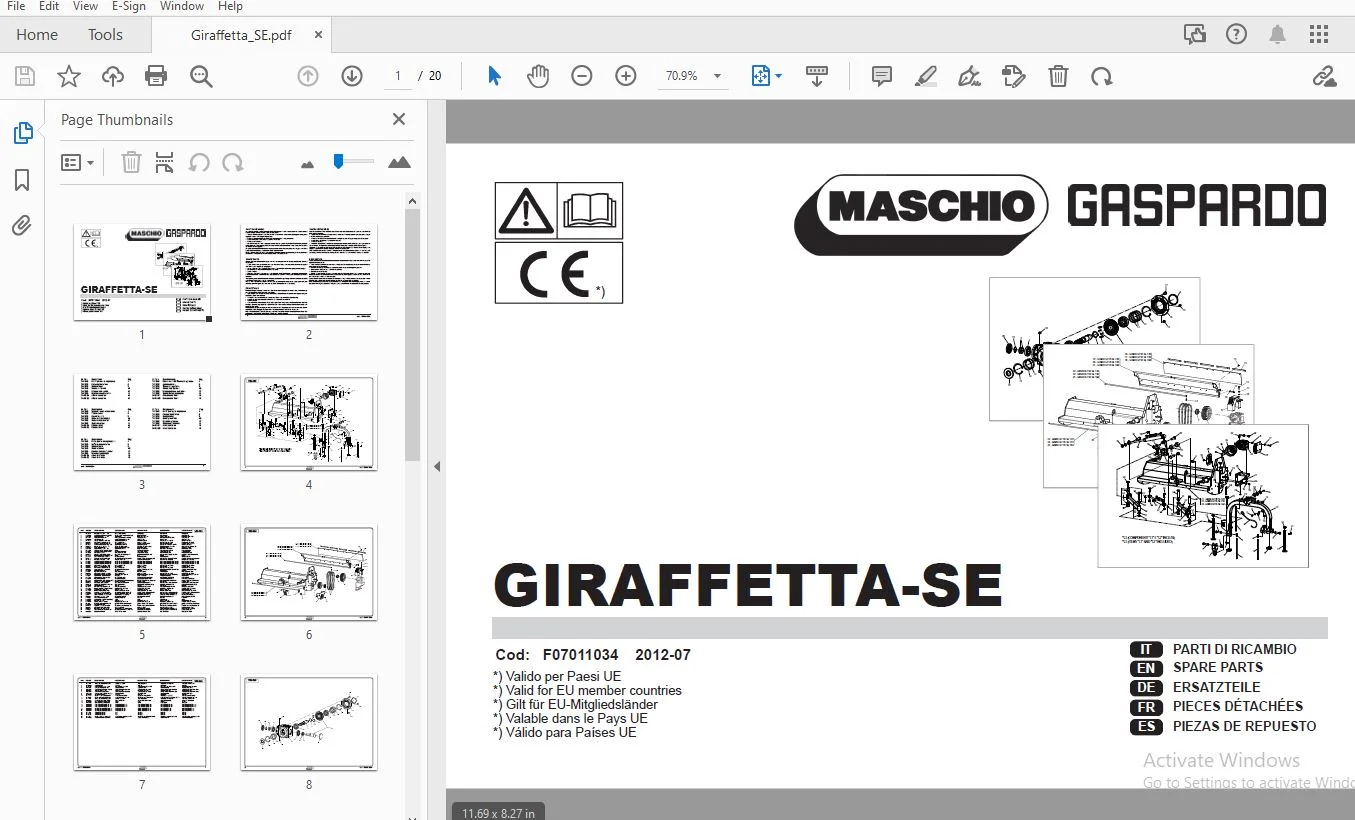Click the Save file icon
This screenshot has width=1355, height=820.
25,76
